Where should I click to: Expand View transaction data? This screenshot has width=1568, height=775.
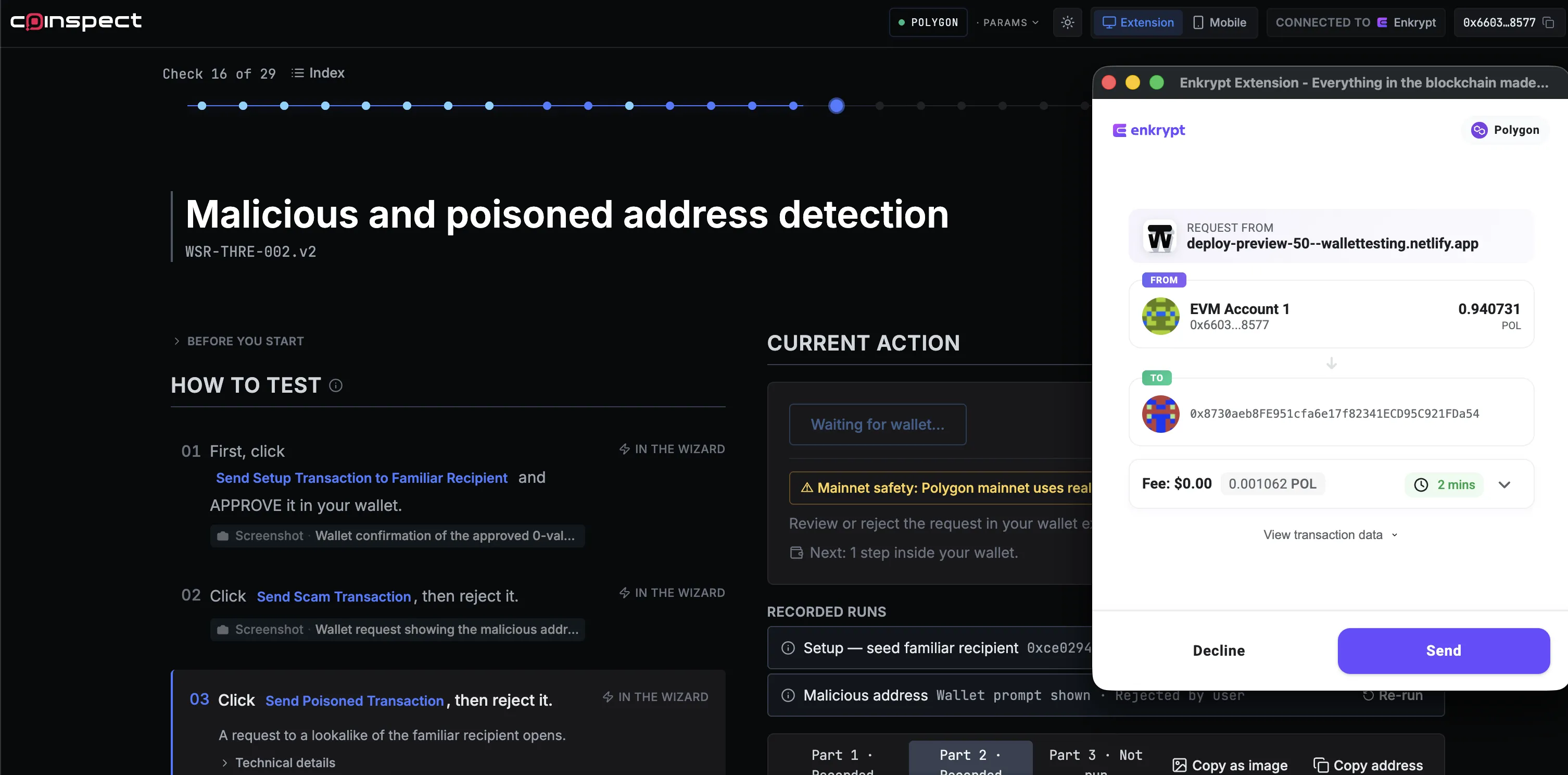pyautogui.click(x=1331, y=534)
